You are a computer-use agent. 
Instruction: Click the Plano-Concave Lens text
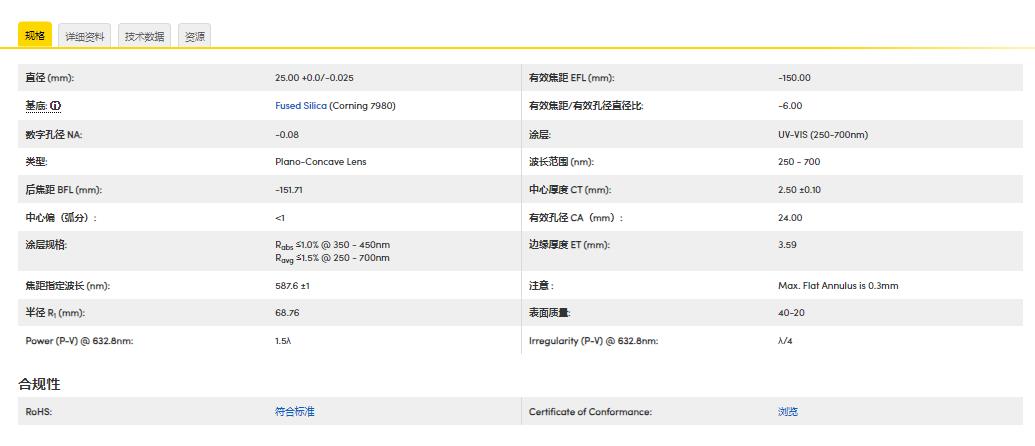pos(321,162)
